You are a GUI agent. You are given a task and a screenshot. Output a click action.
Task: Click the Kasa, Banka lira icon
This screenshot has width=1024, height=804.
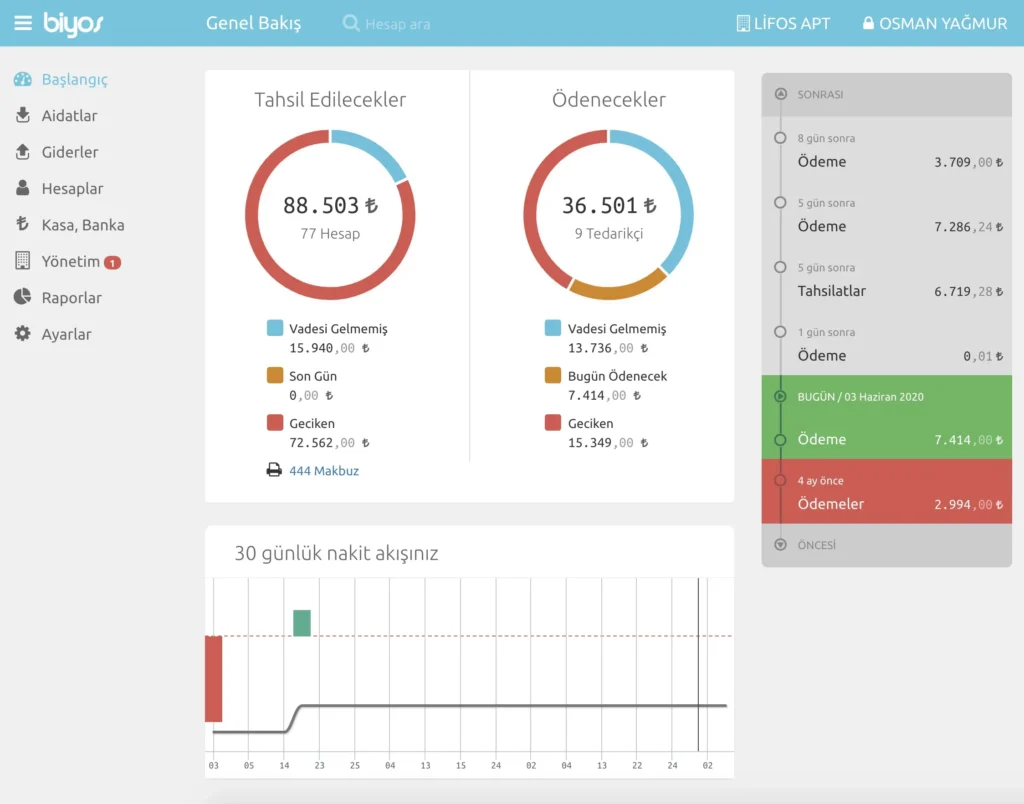point(23,225)
